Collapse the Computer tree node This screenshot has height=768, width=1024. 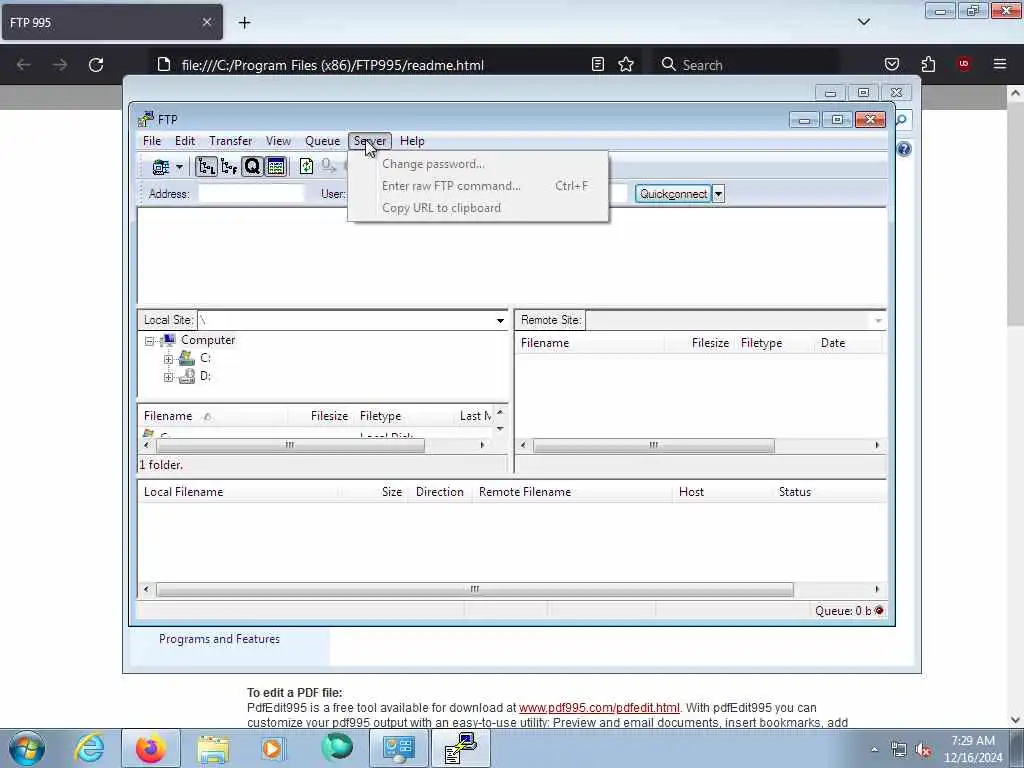click(149, 341)
